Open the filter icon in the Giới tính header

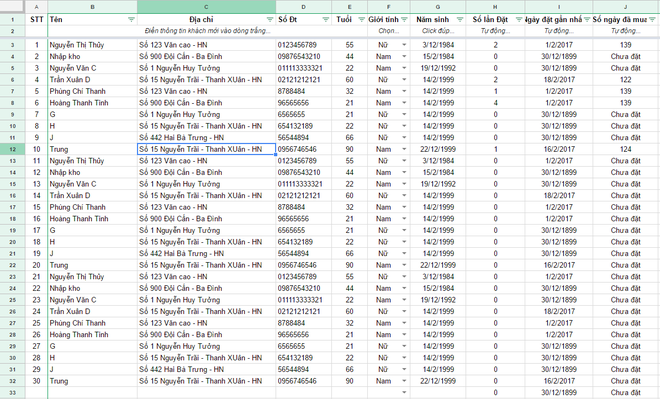click(405, 20)
